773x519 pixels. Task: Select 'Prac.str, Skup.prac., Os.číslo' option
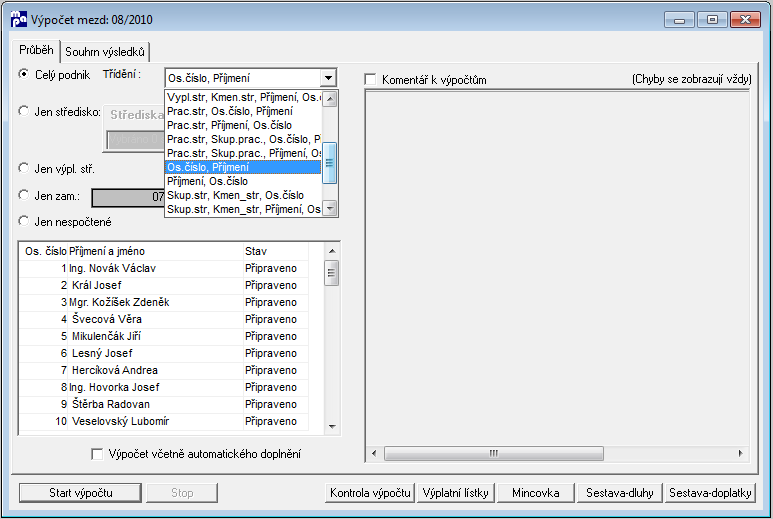pos(244,139)
